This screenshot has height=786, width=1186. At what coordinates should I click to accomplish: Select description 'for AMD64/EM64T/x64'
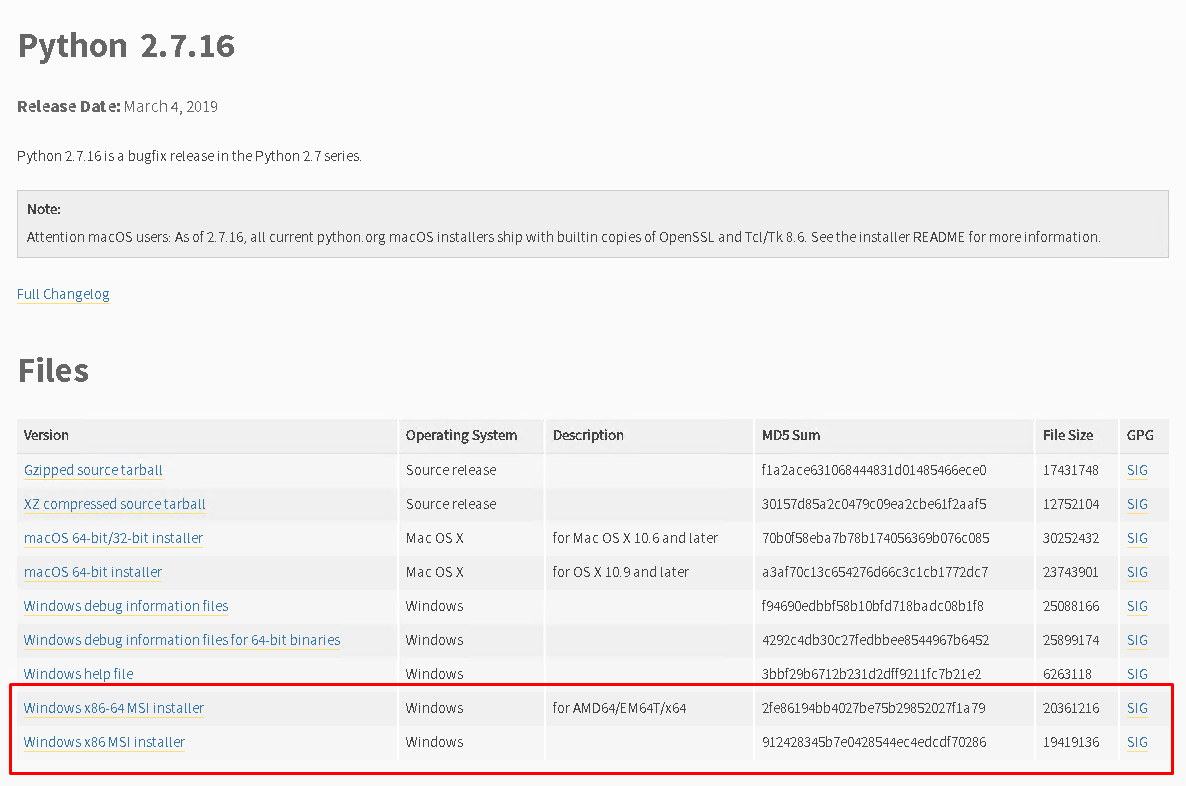(619, 708)
